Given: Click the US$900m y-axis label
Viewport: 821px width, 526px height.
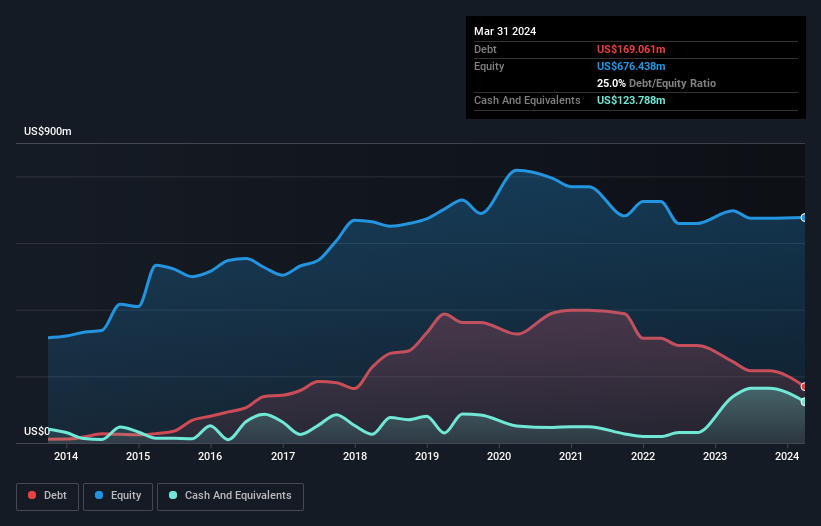Looking at the screenshot, I should [48, 132].
